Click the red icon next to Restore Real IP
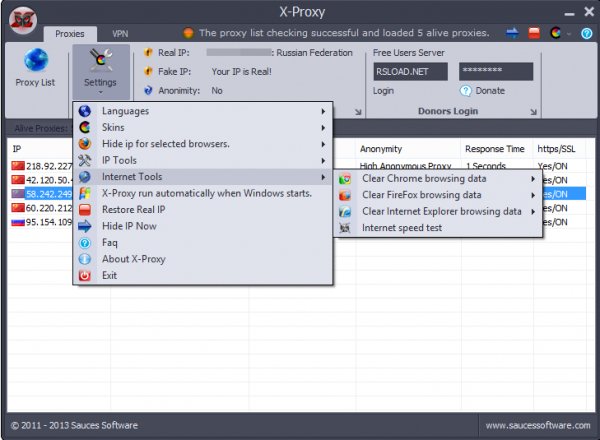This screenshot has height=440, width=600. (x=85, y=210)
